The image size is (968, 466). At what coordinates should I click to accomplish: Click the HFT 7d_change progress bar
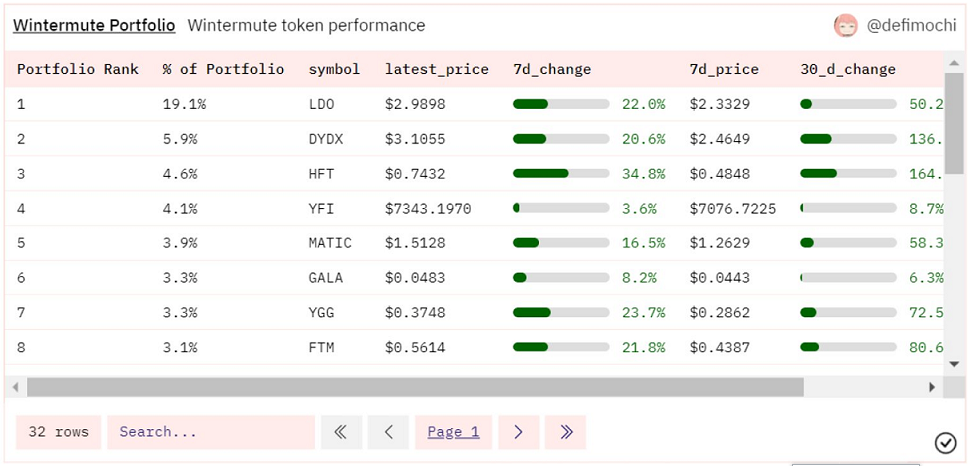tap(560, 174)
